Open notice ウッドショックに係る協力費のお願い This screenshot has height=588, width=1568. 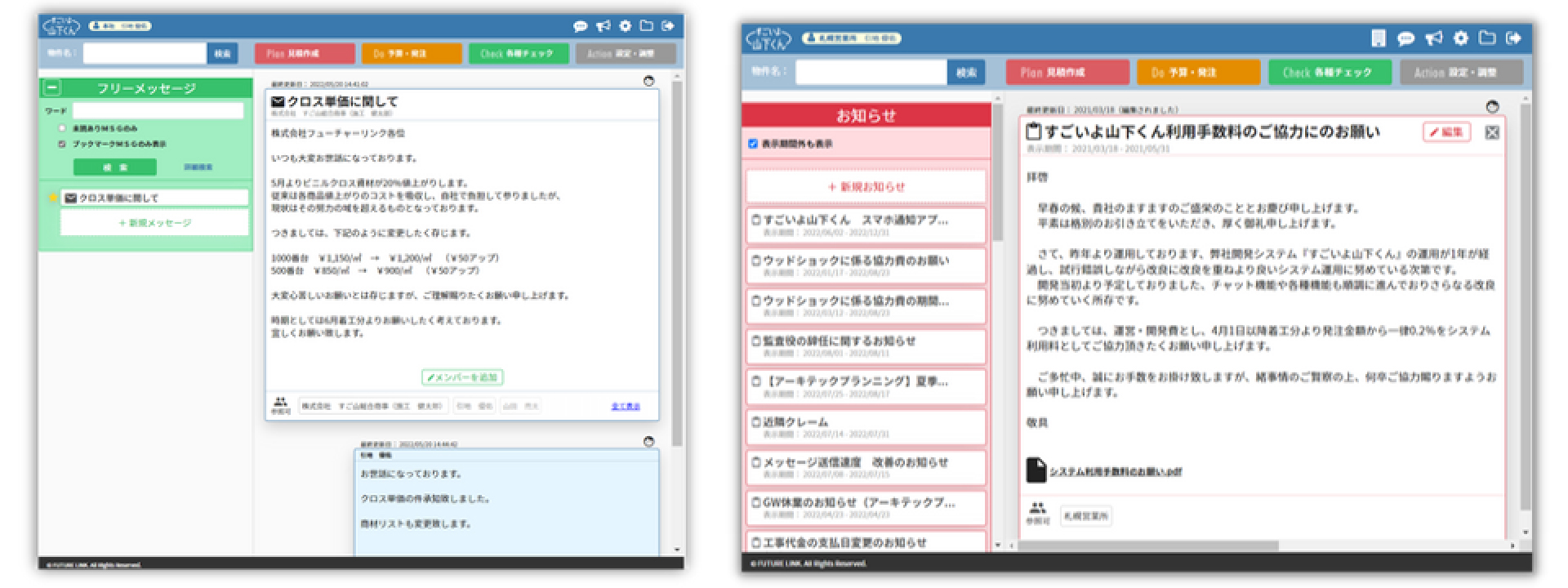(866, 265)
